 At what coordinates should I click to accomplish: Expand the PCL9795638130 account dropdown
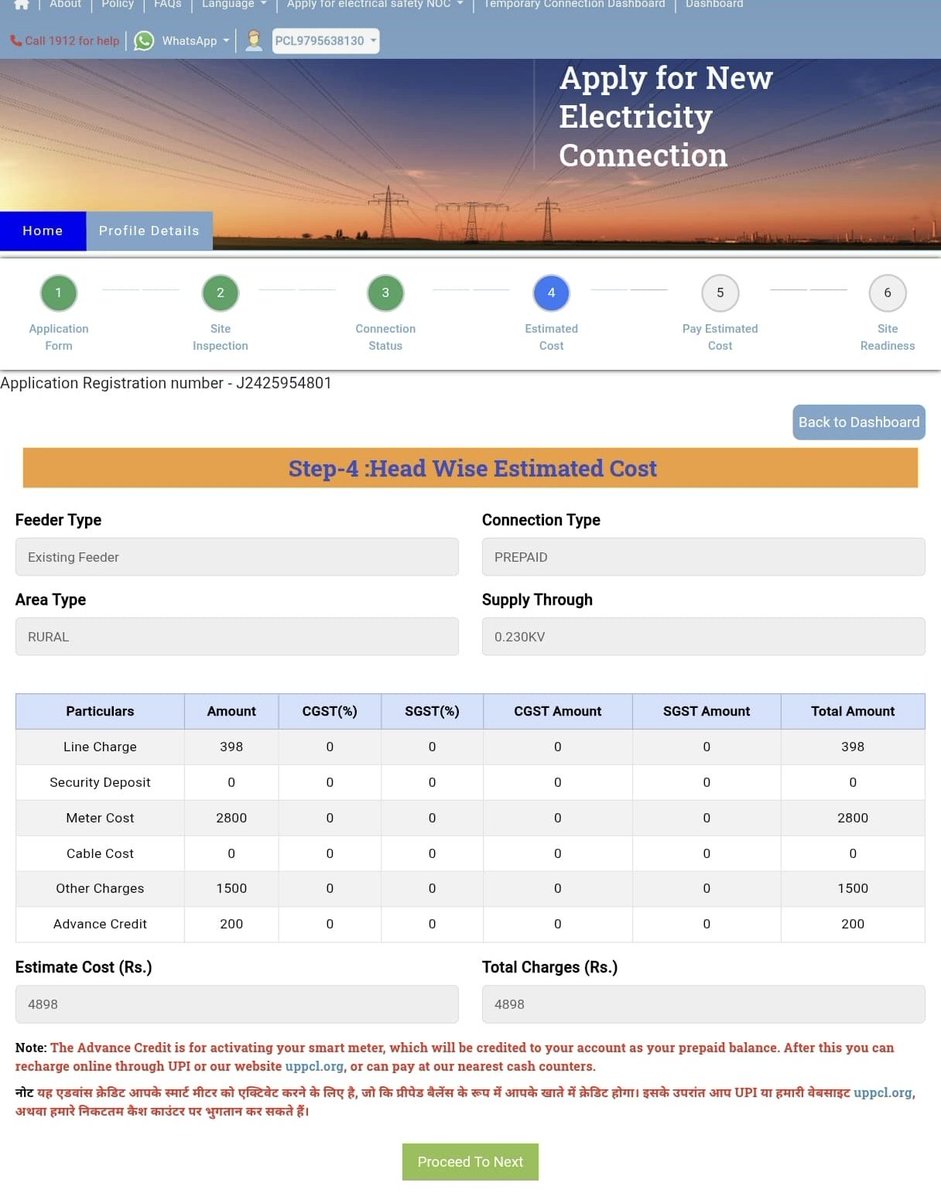[x=326, y=41]
